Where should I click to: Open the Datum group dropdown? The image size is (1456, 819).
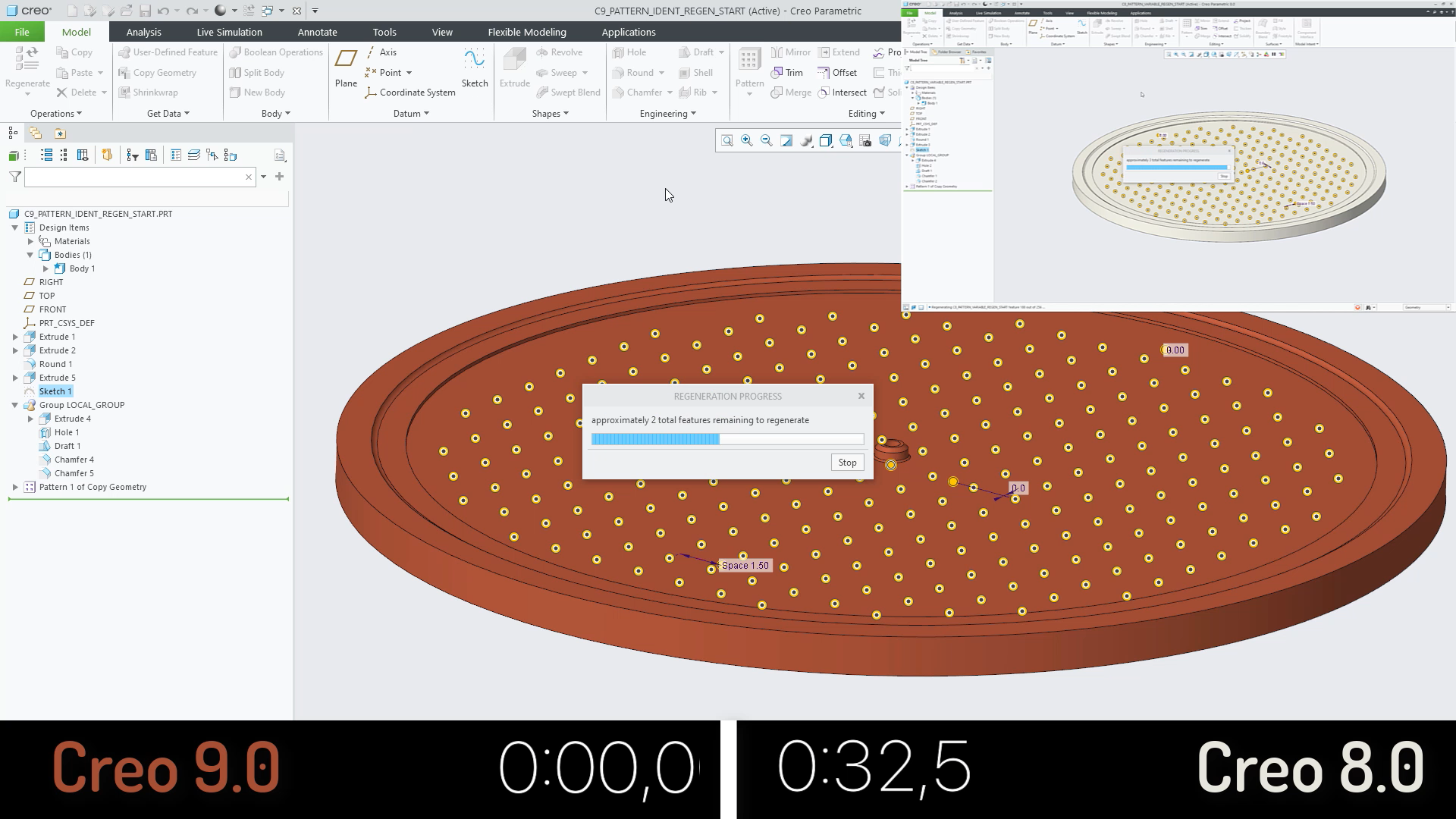pyautogui.click(x=411, y=113)
